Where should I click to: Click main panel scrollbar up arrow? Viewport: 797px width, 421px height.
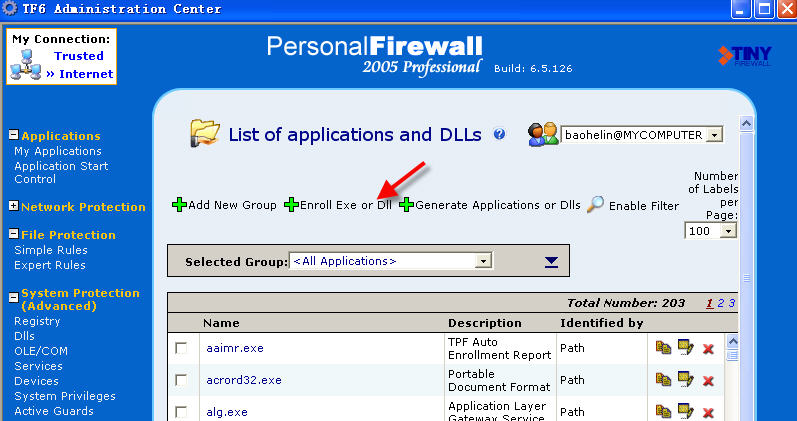point(746,124)
